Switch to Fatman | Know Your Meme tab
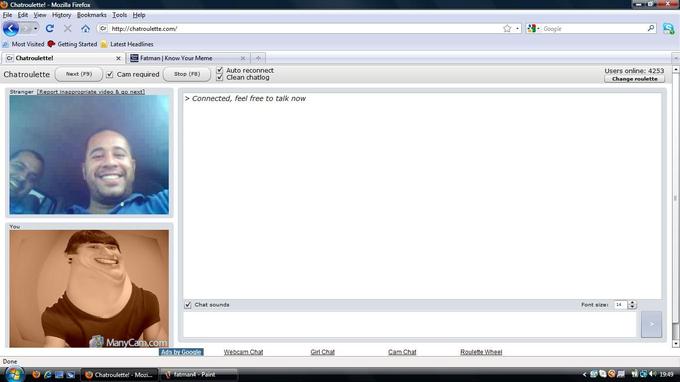The image size is (680, 382). (188, 58)
